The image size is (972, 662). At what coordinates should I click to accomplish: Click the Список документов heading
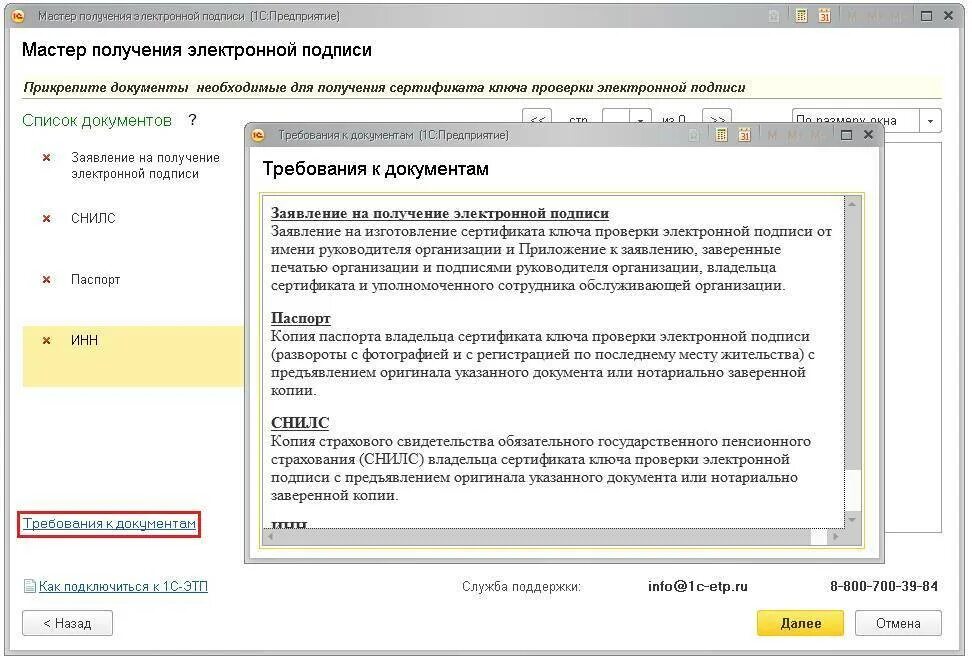[x=97, y=120]
